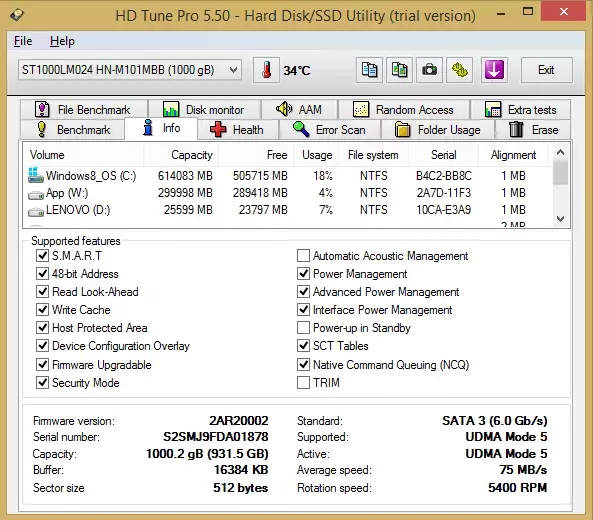Click serial number S2SMJ9FDA01878 text
The width and height of the screenshot is (593, 520).
216,437
